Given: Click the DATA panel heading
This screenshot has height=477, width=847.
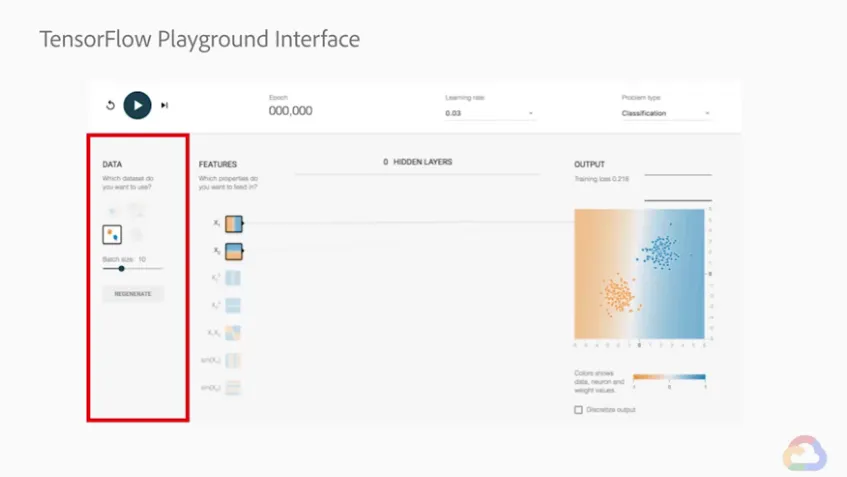Looking at the screenshot, I should (x=112, y=164).
